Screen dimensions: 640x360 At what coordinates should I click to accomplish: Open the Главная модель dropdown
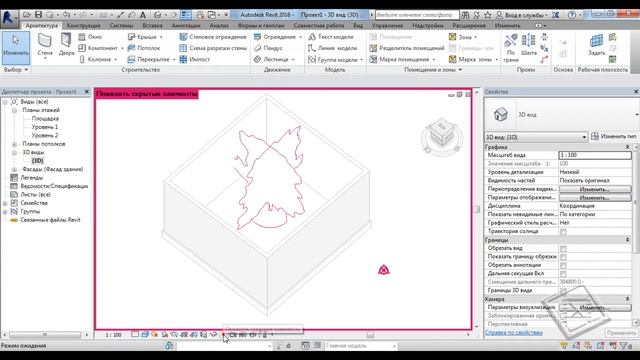tap(360, 346)
